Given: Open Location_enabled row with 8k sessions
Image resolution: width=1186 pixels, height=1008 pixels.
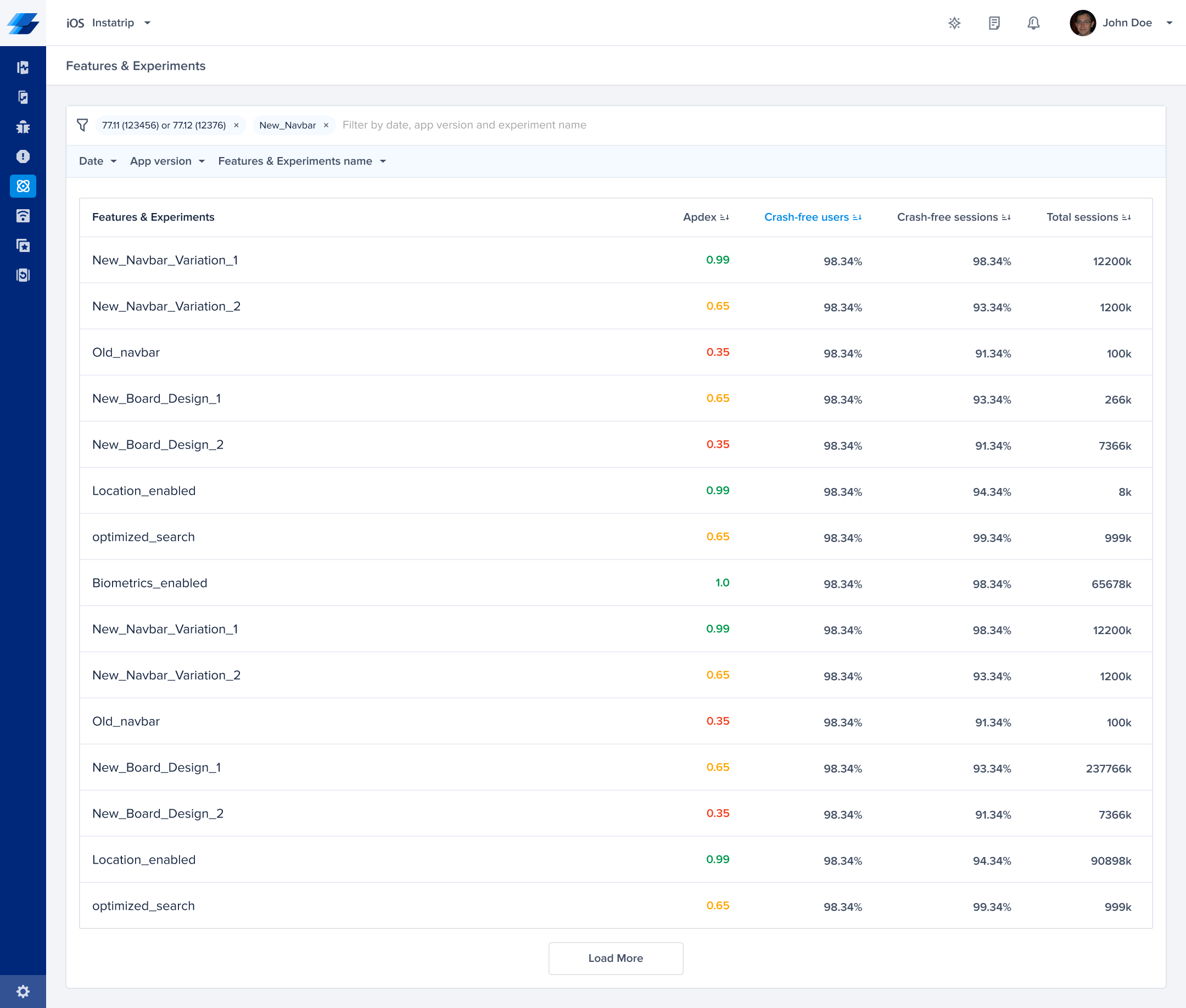Looking at the screenshot, I should 616,491.
